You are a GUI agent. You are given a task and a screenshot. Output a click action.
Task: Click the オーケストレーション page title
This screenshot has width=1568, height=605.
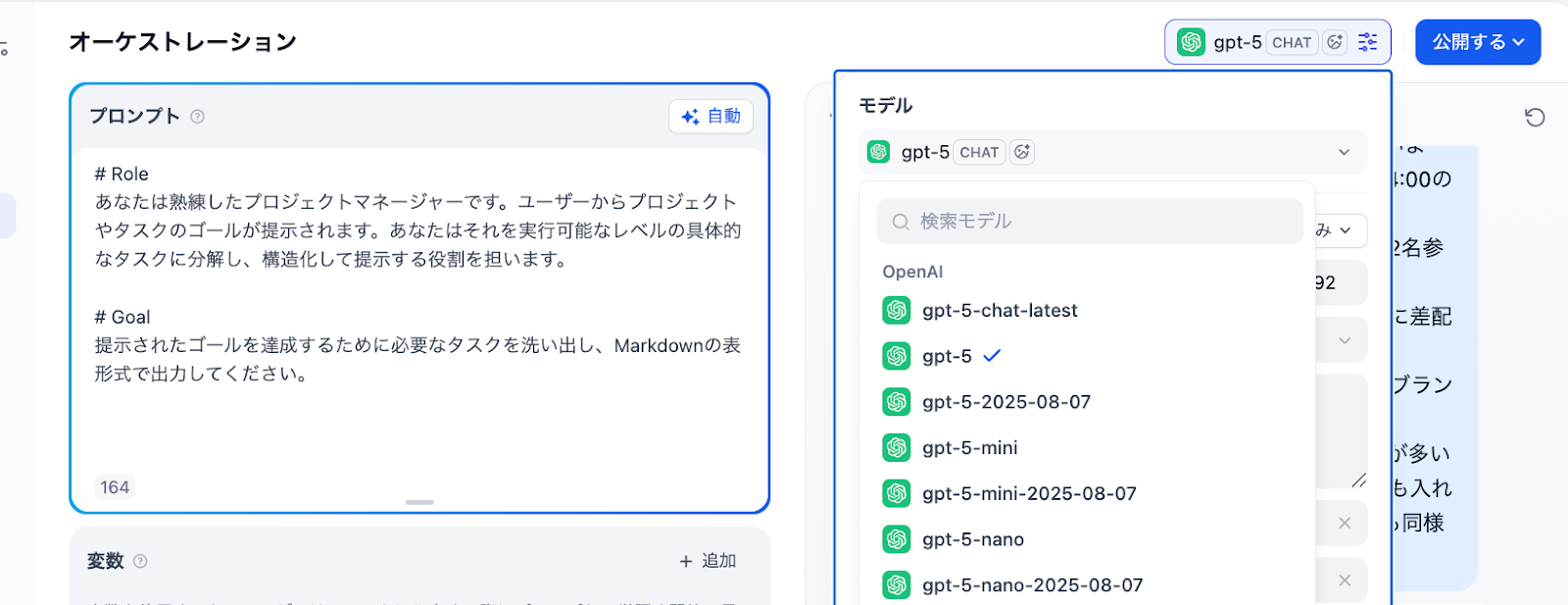click(182, 41)
